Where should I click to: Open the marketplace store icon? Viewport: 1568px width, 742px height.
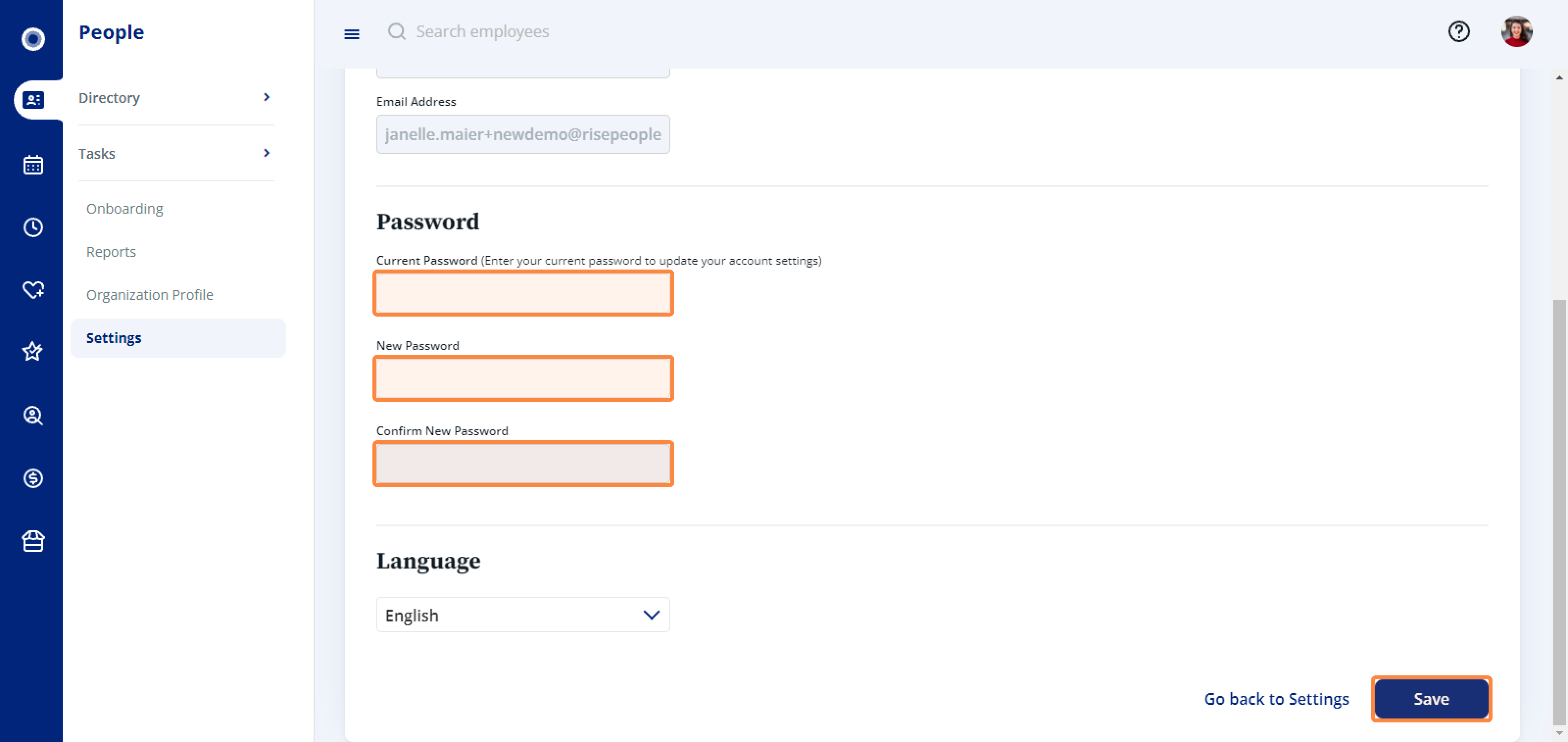(33, 541)
